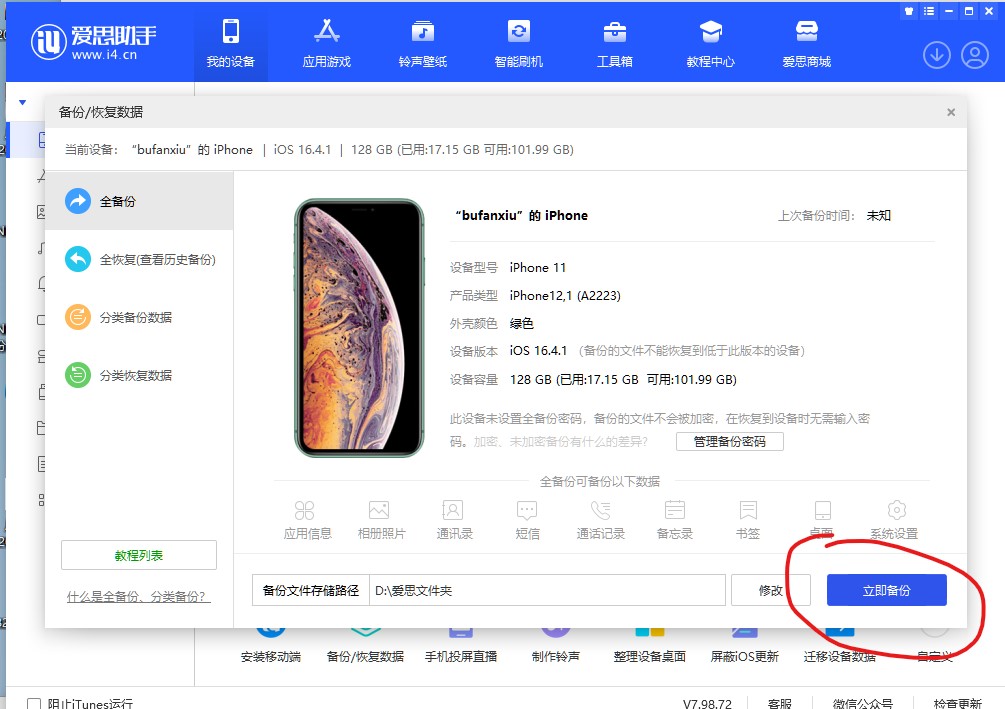Click 检查更新 in the status bar
Viewport: 1005px width, 709px height.
point(958,703)
